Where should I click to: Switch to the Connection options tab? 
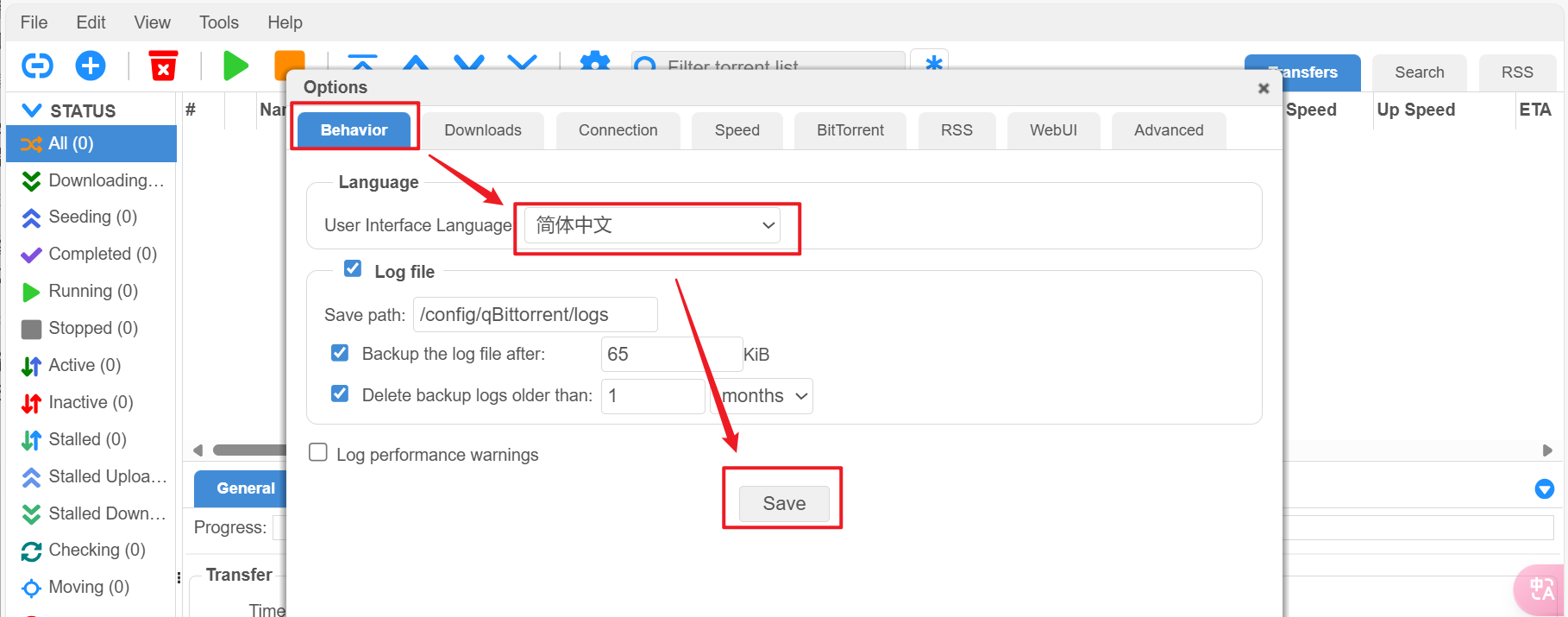[x=618, y=130]
